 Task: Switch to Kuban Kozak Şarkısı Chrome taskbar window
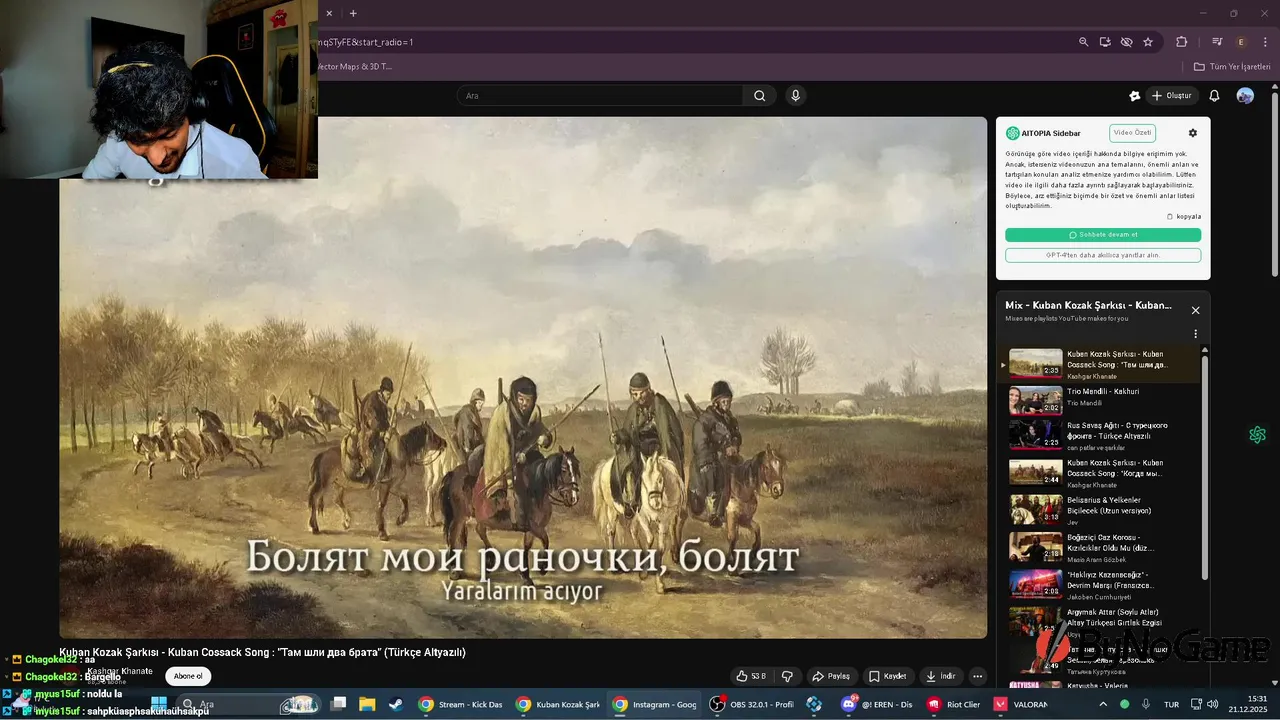pos(557,704)
